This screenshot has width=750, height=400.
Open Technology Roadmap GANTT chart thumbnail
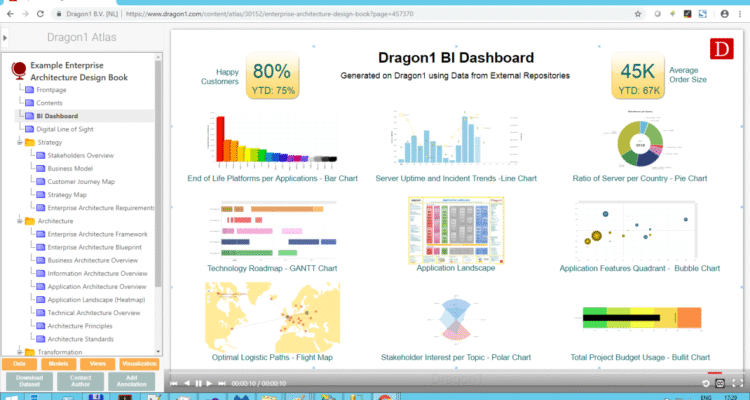pyautogui.click(x=273, y=230)
